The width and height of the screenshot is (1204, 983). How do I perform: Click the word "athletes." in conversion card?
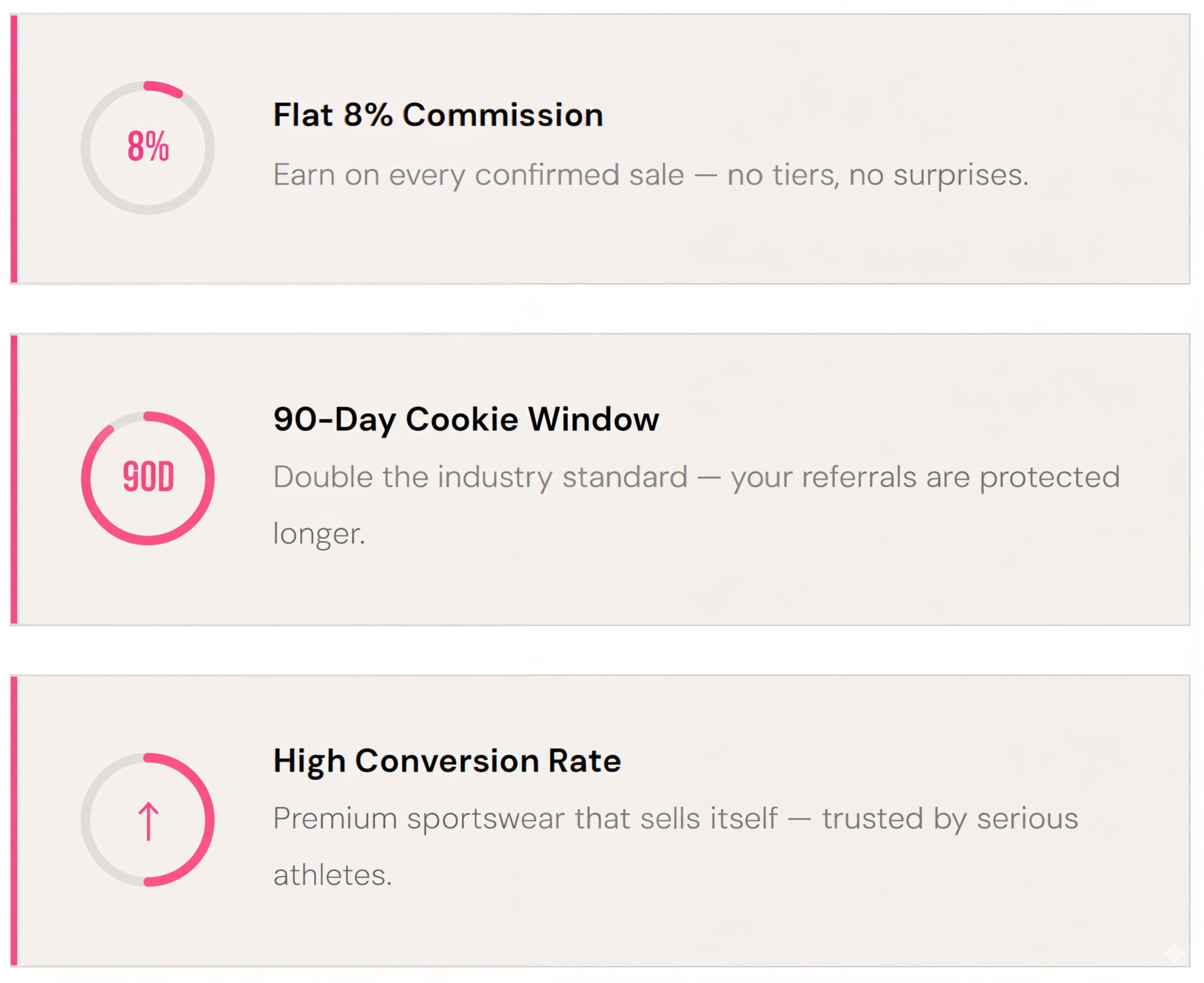pyautogui.click(x=333, y=875)
